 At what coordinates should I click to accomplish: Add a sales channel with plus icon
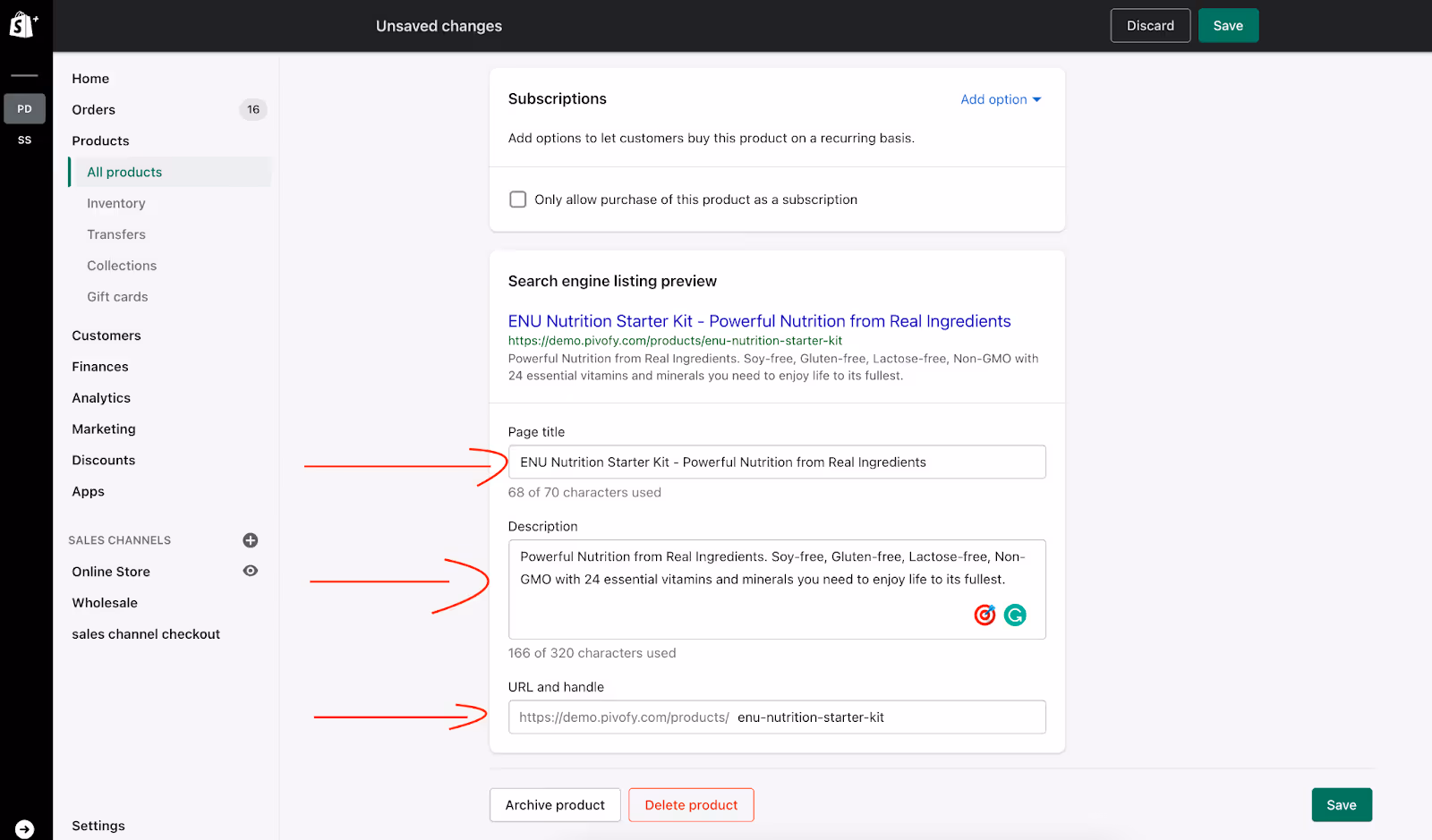tap(251, 540)
